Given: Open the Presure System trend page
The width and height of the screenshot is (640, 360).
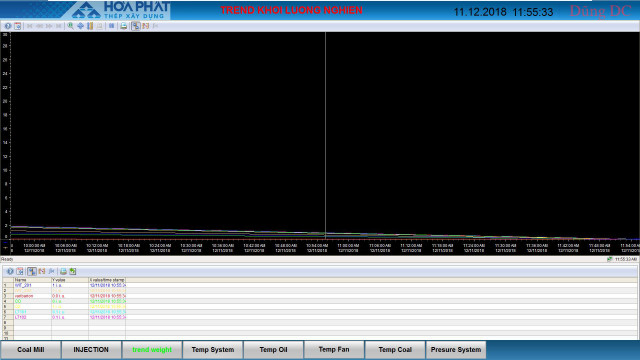Looking at the screenshot, I should pos(456,350).
